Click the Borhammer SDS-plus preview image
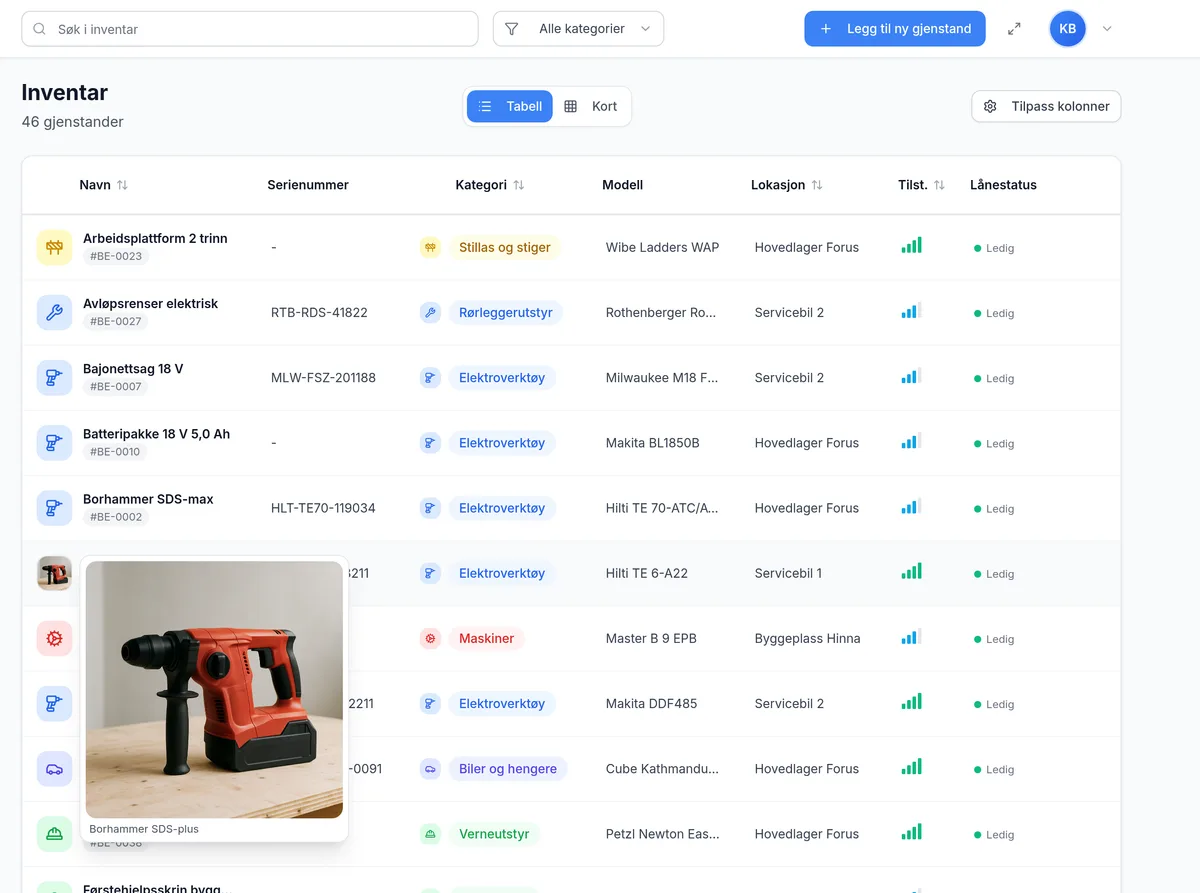The image size is (1200, 893). tap(214, 690)
